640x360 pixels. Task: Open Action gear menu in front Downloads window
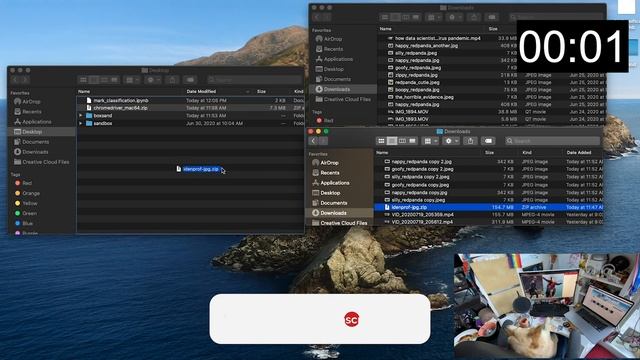click(451, 141)
